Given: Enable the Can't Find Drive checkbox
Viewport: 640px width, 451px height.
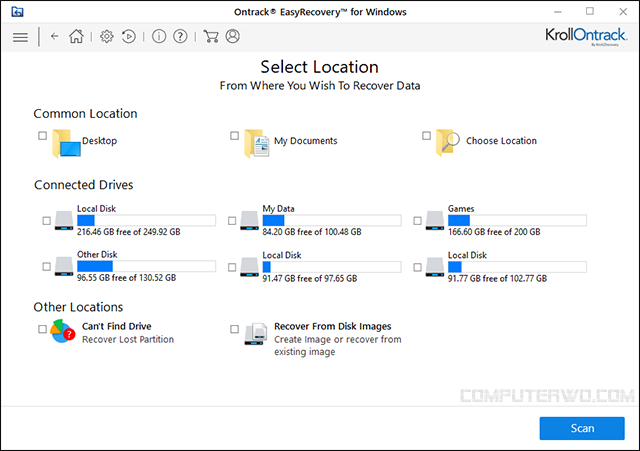Looking at the screenshot, I should click(x=42, y=329).
